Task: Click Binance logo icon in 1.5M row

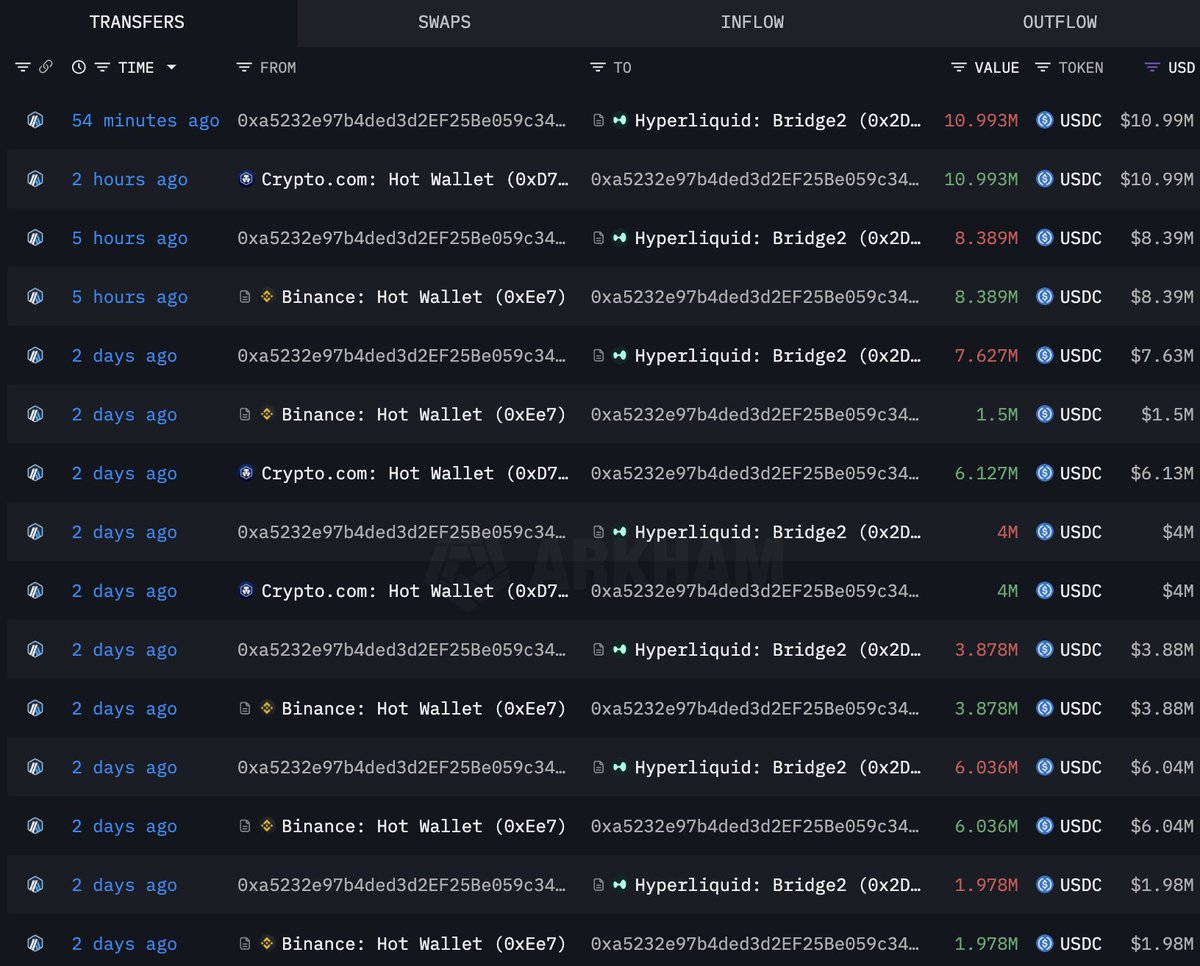Action: [267, 415]
